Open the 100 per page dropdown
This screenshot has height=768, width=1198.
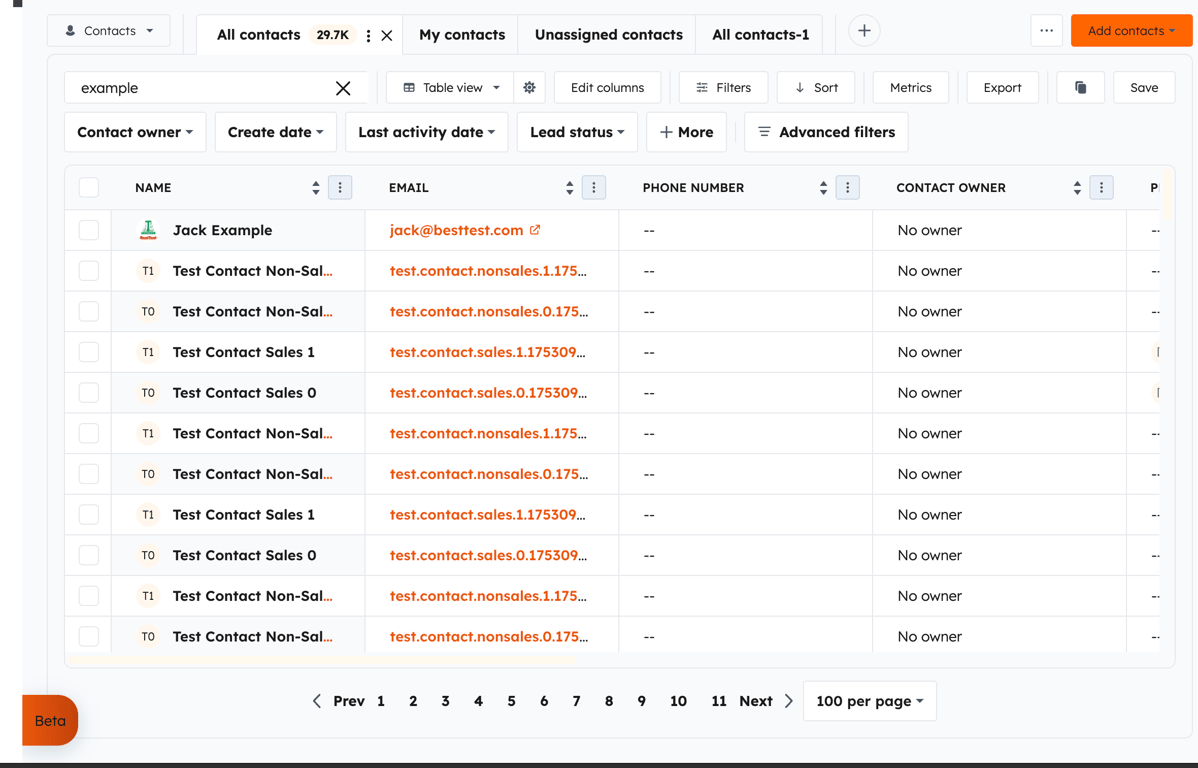pyautogui.click(x=869, y=701)
